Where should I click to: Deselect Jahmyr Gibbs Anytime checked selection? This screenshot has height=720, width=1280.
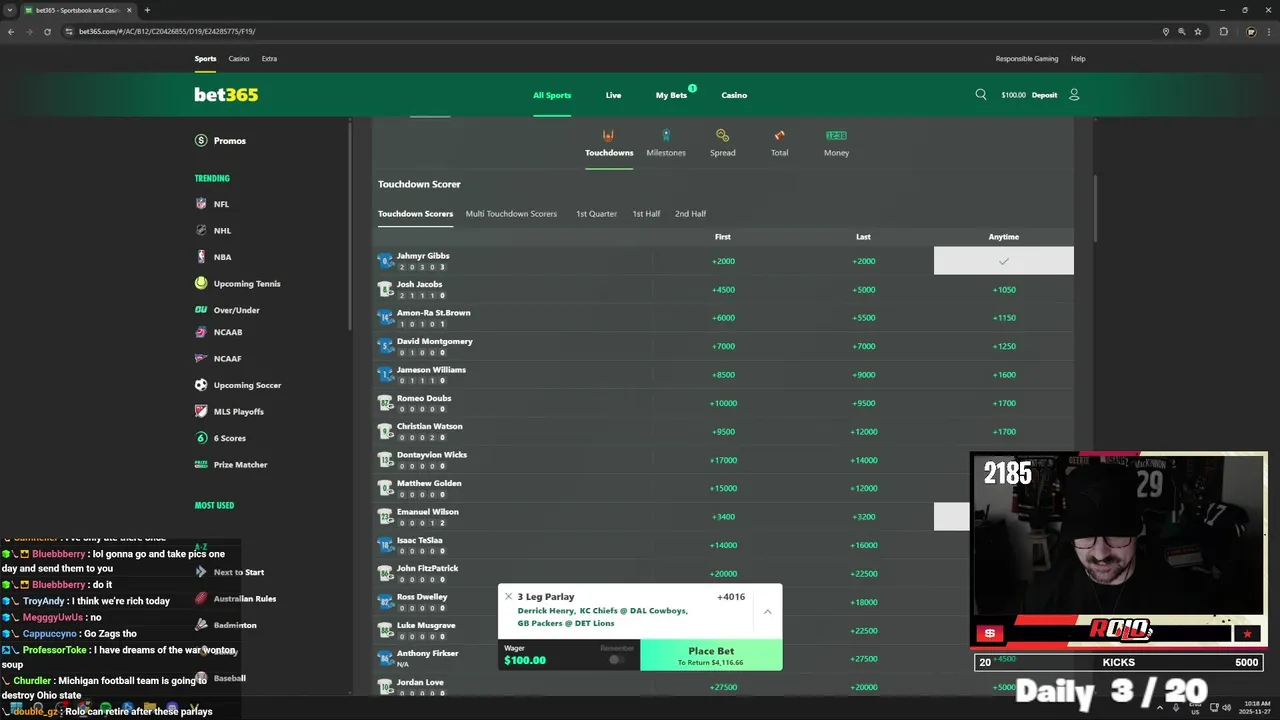(1004, 261)
